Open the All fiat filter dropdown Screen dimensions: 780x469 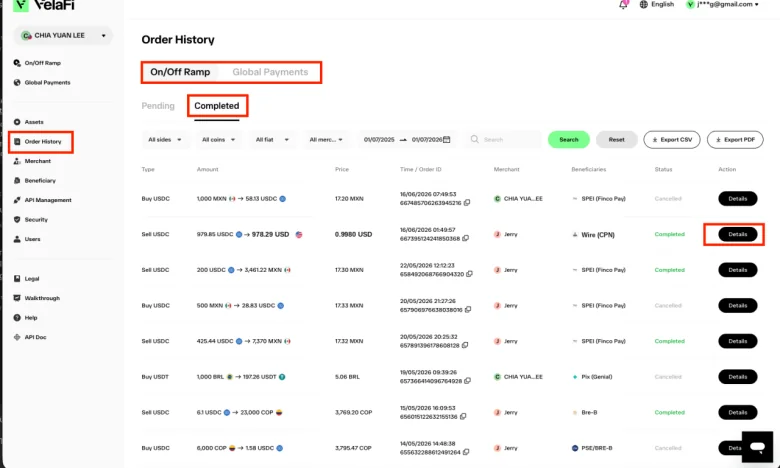272,140
